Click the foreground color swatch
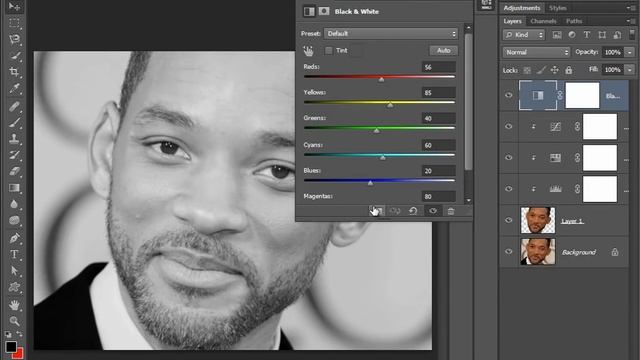Screen dimensions: 640x360 (11, 347)
